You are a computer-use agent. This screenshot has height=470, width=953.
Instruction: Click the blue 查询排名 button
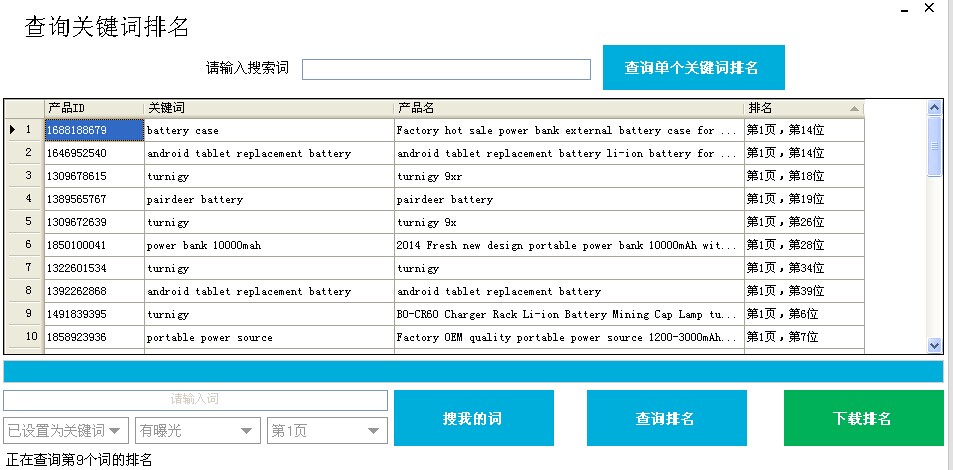coord(666,418)
